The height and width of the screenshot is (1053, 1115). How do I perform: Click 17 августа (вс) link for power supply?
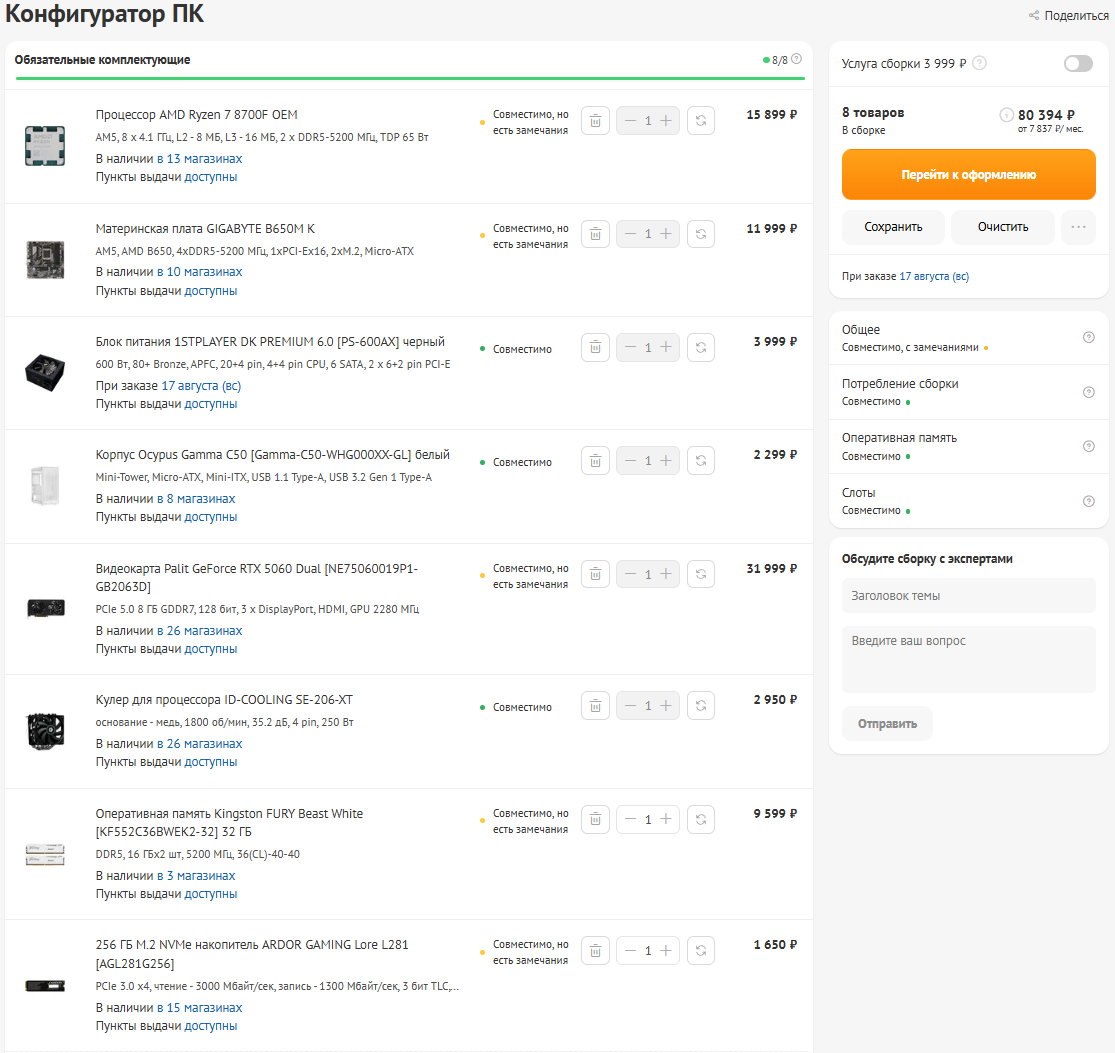[201, 386]
